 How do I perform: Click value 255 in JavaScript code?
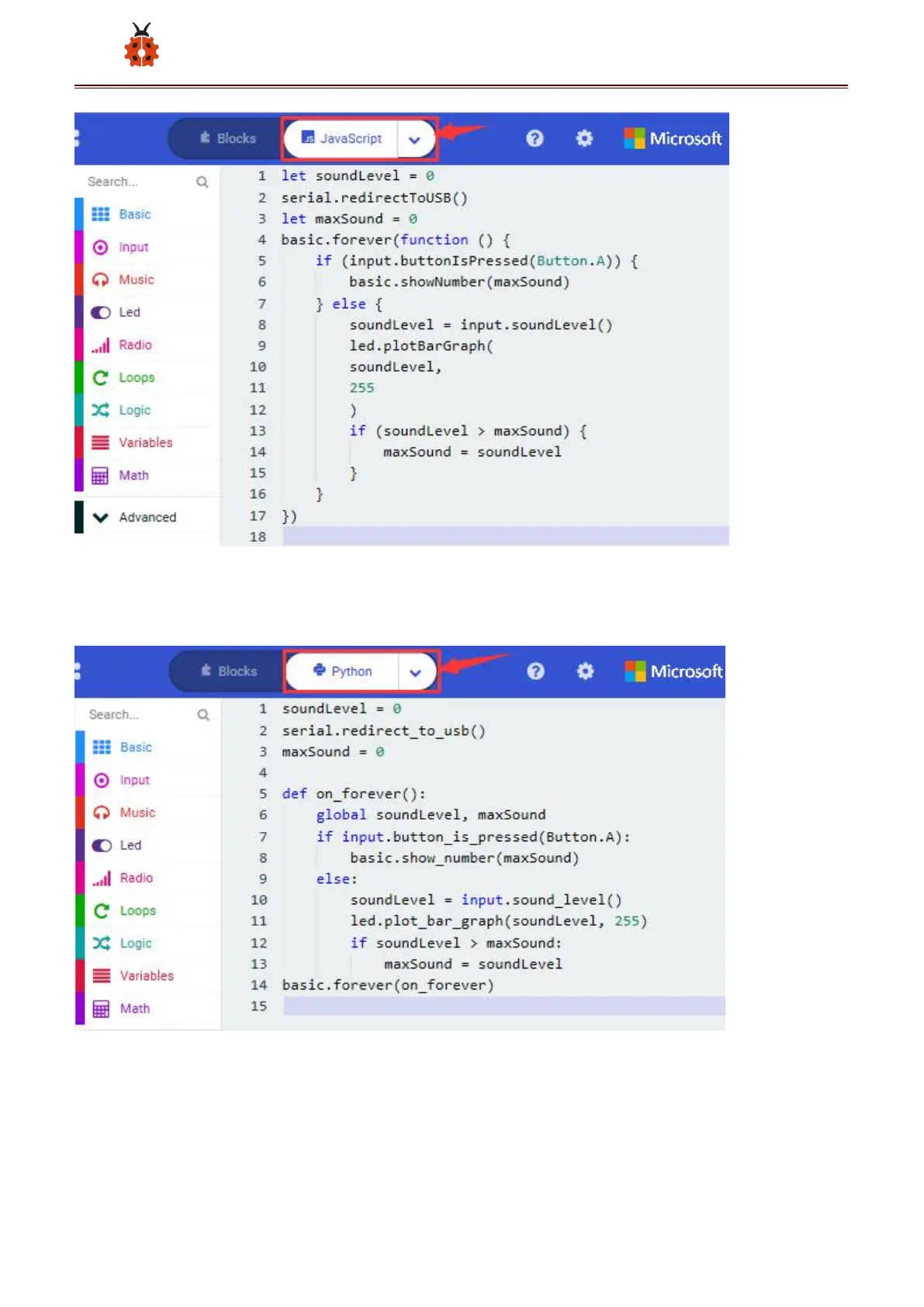coord(362,388)
